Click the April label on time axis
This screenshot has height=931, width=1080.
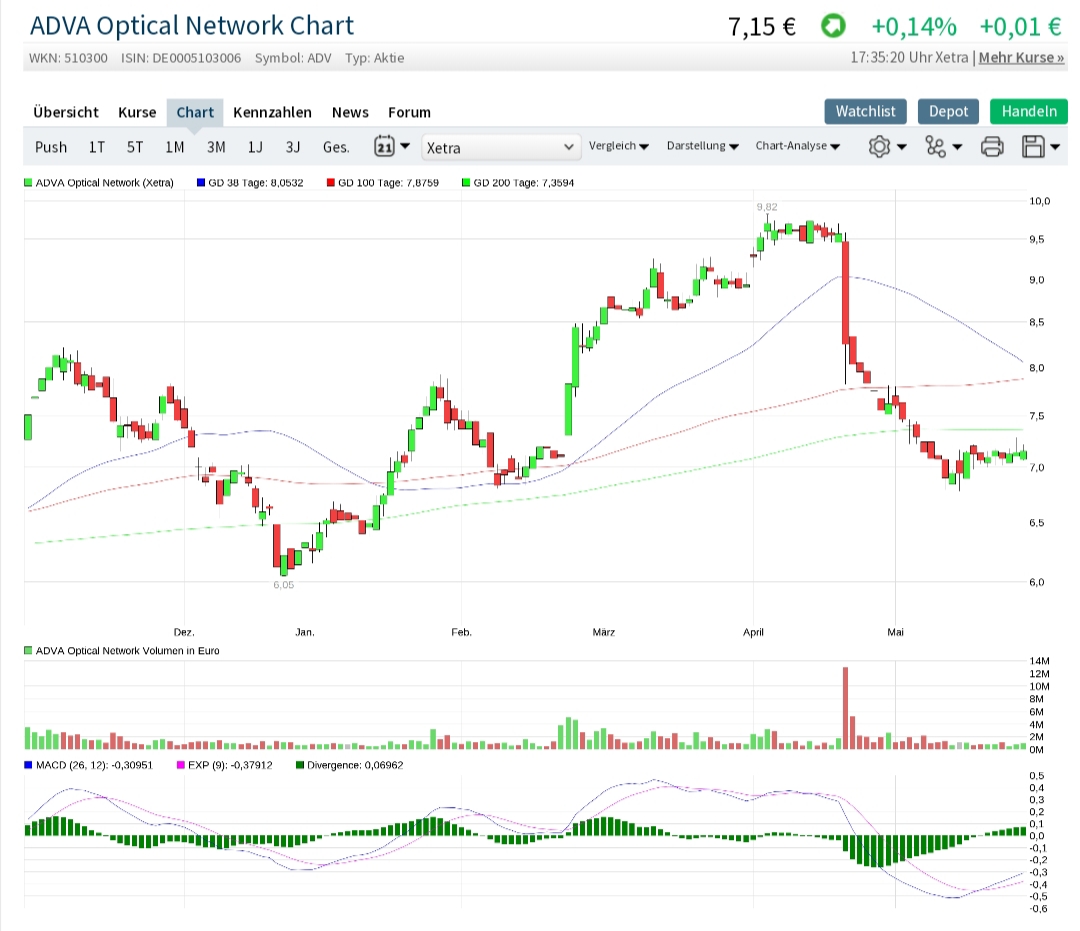click(753, 631)
